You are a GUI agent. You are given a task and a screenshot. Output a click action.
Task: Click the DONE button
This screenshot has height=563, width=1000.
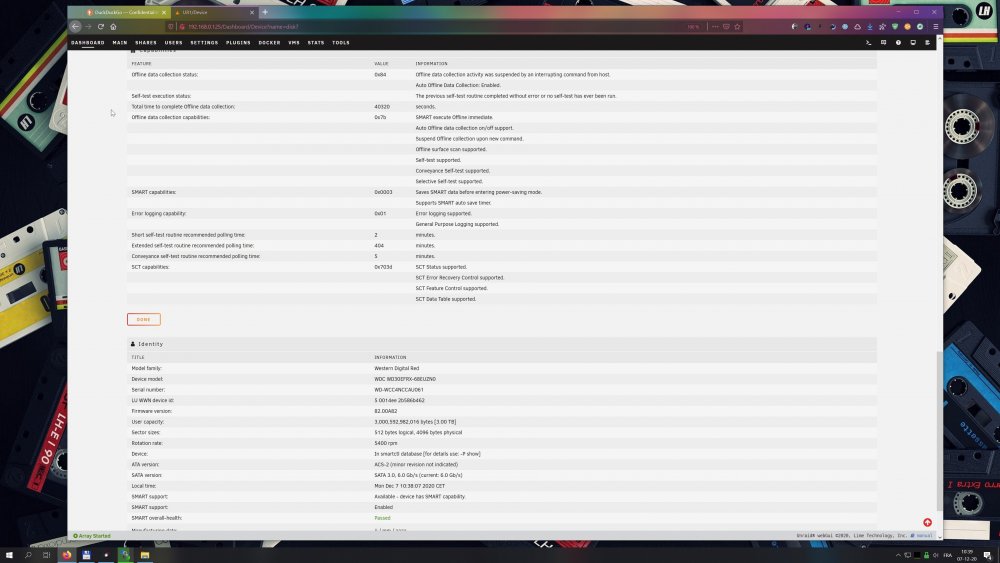tap(143, 319)
